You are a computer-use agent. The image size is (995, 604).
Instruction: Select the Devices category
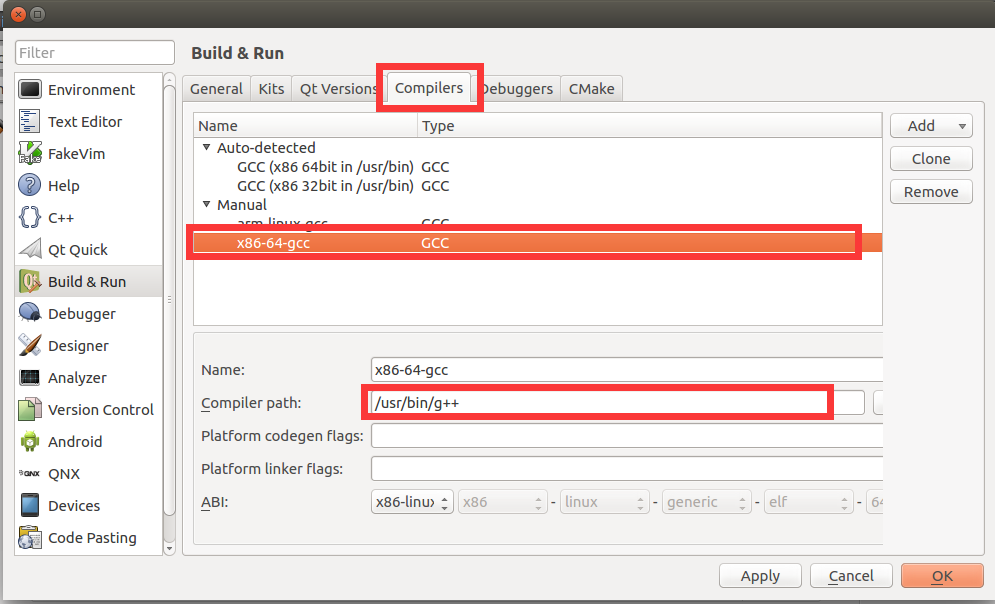point(30,505)
